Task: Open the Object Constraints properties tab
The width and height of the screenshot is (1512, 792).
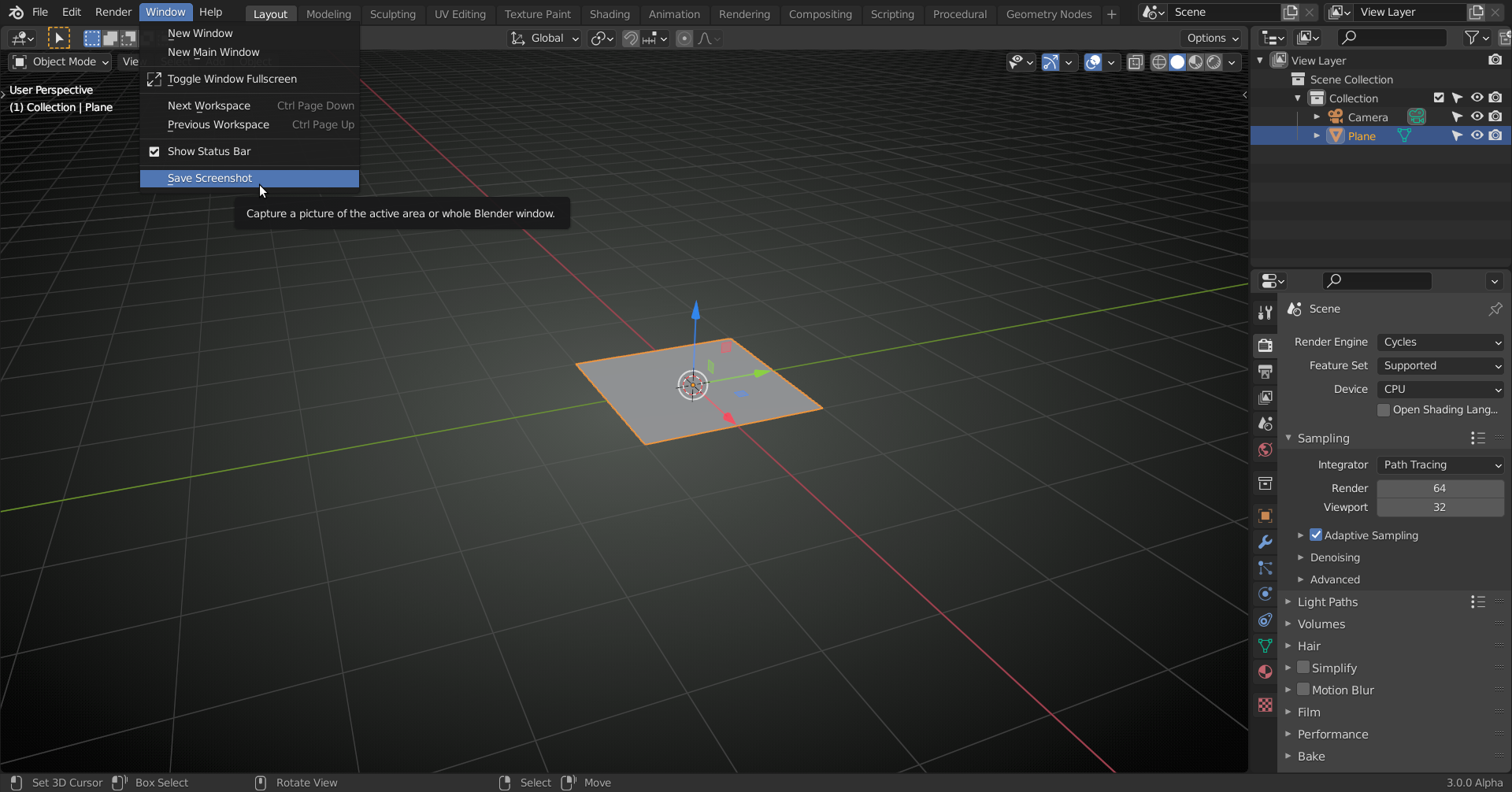Action: pyautogui.click(x=1266, y=620)
